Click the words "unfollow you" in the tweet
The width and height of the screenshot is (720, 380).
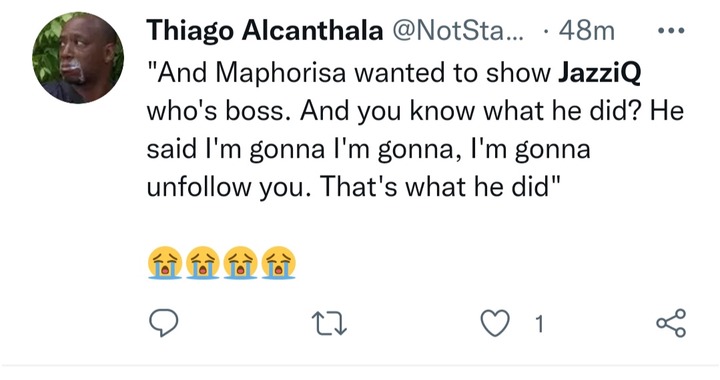[225, 187]
